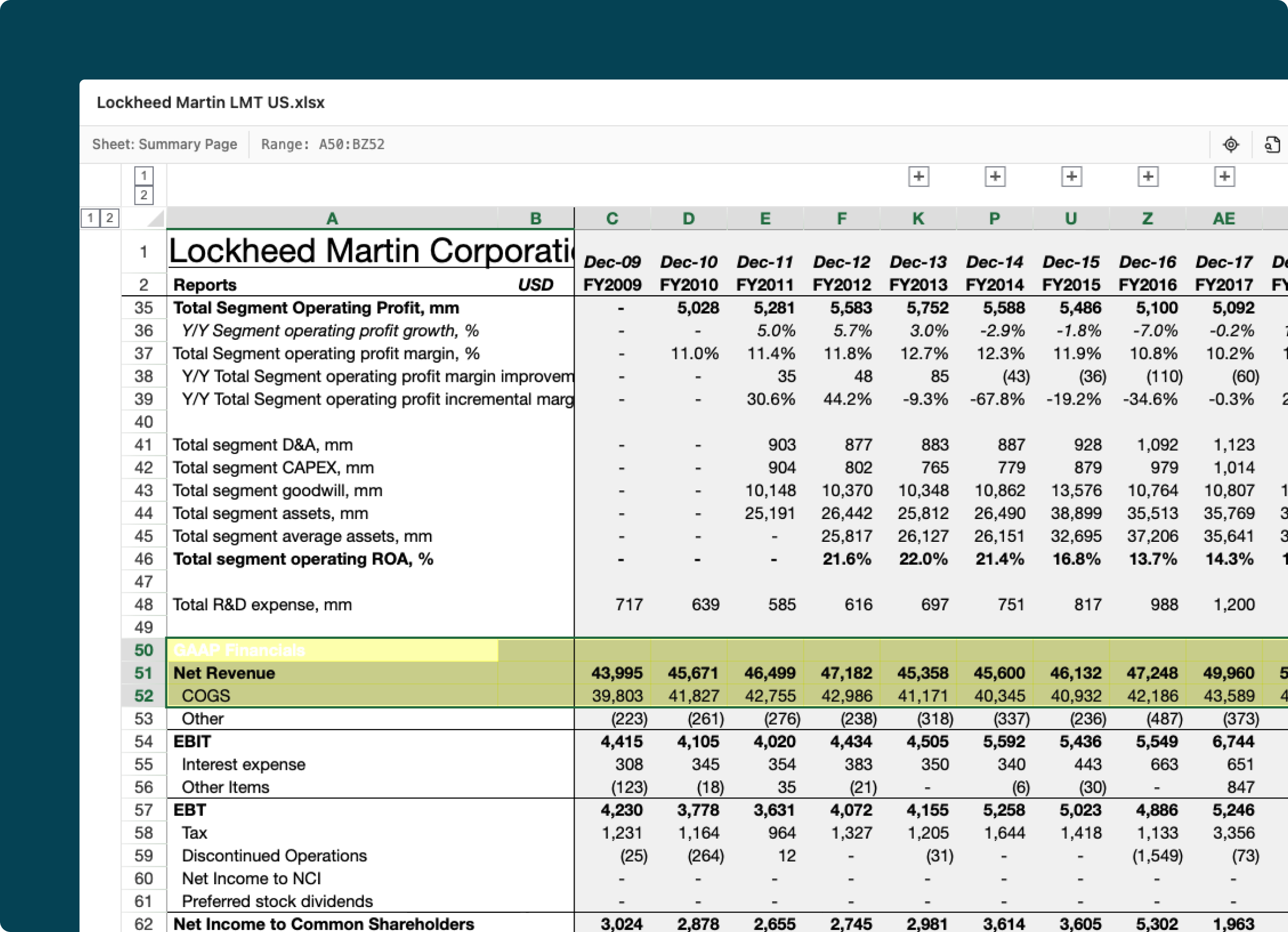Select the yellow GAAP Financials cell
The height and width of the screenshot is (932, 1288).
point(332,650)
